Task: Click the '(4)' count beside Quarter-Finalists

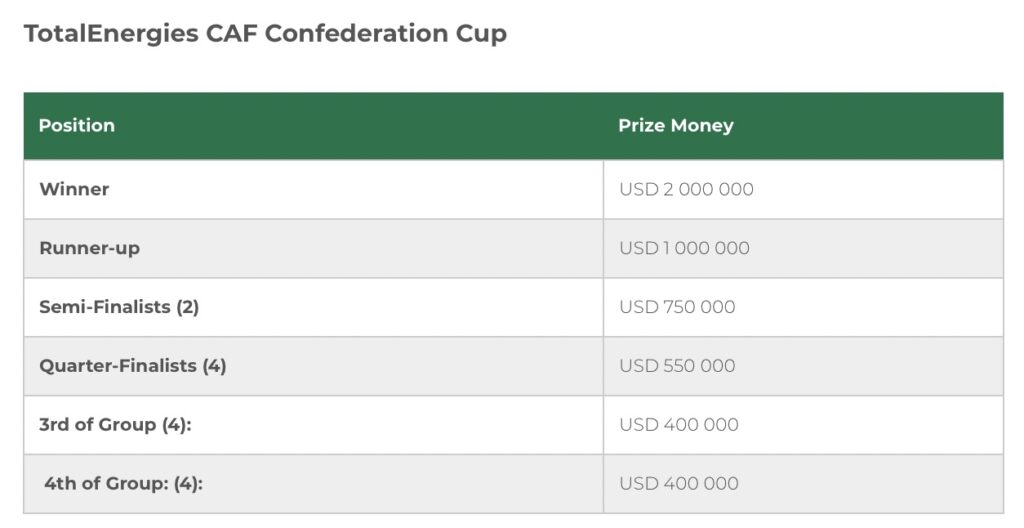Action: pyautogui.click(x=214, y=366)
